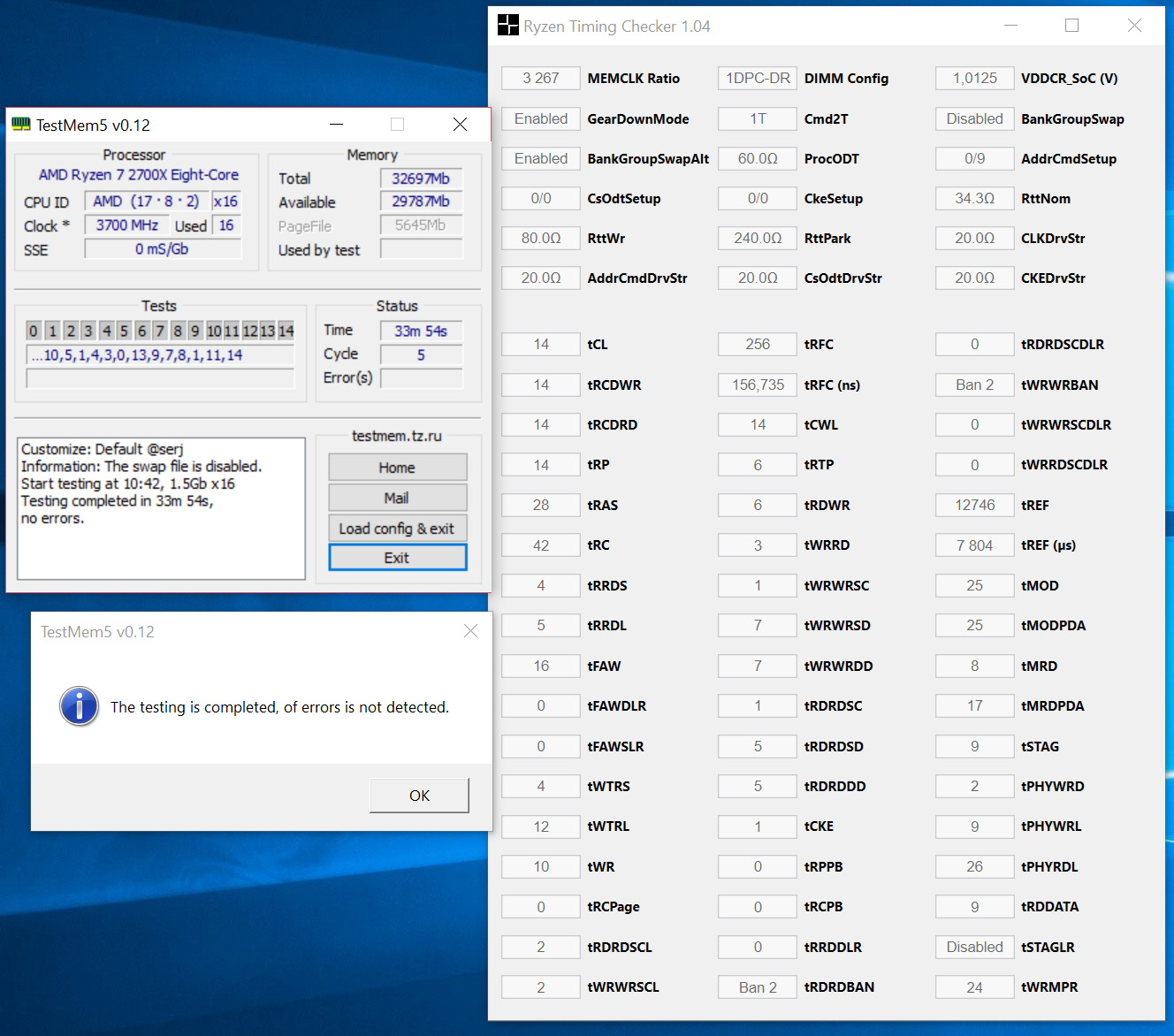Click the blue information icon in dialog
Image resolution: width=1174 pixels, height=1036 pixels.
pyautogui.click(x=80, y=706)
